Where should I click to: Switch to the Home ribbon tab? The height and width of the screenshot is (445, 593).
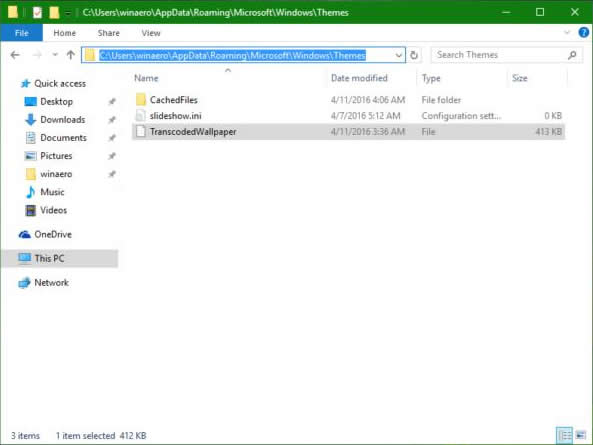point(64,33)
